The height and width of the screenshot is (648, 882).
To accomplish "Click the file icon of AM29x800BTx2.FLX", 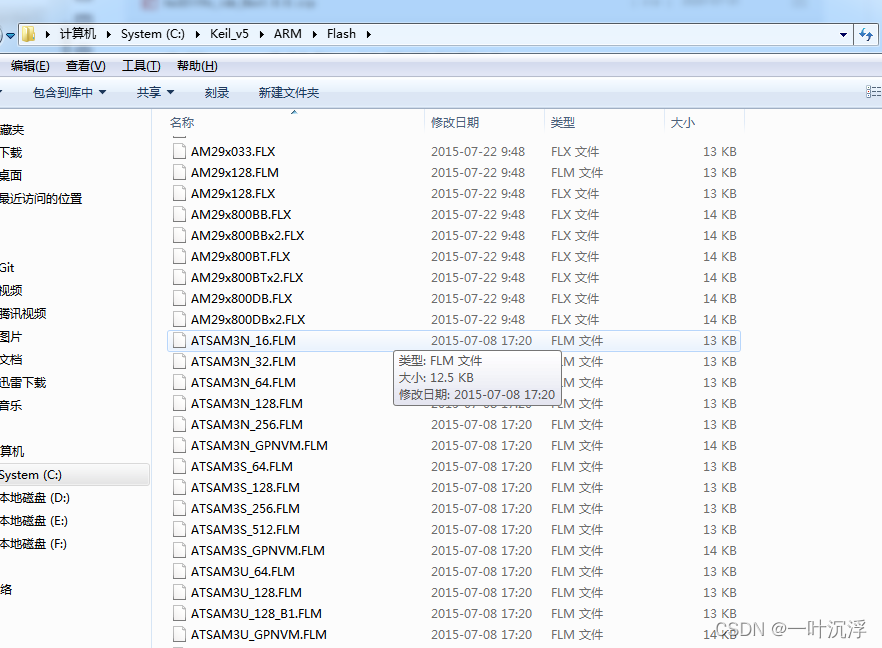I will [179, 277].
